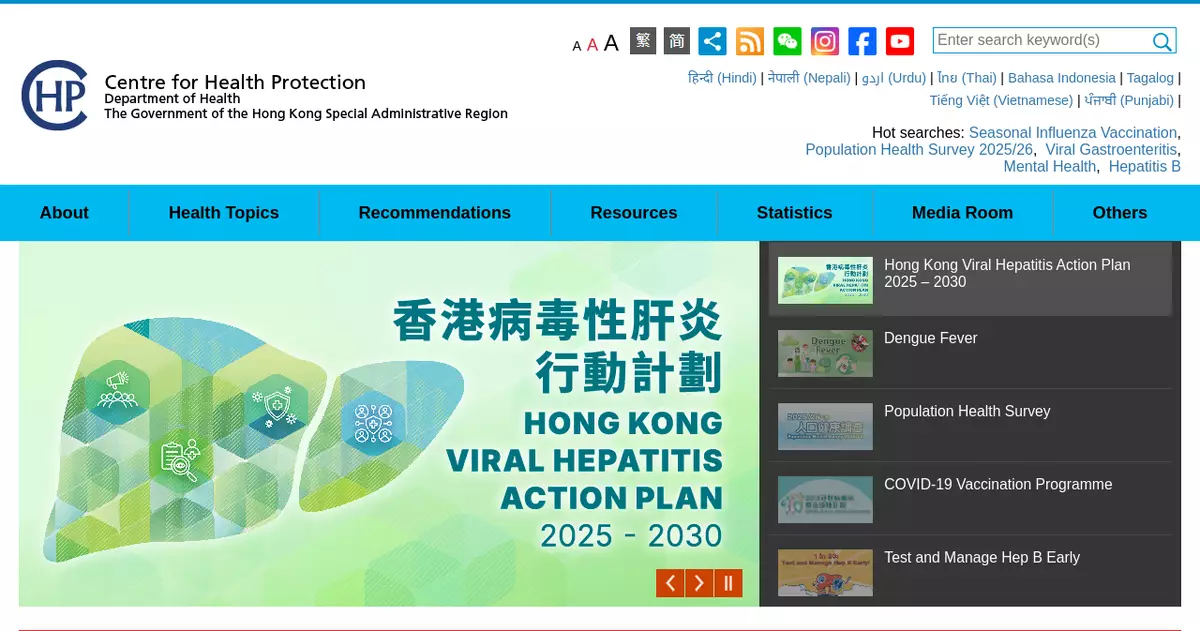Switch to Simplified Chinese version
The image size is (1200, 631).
(677, 41)
